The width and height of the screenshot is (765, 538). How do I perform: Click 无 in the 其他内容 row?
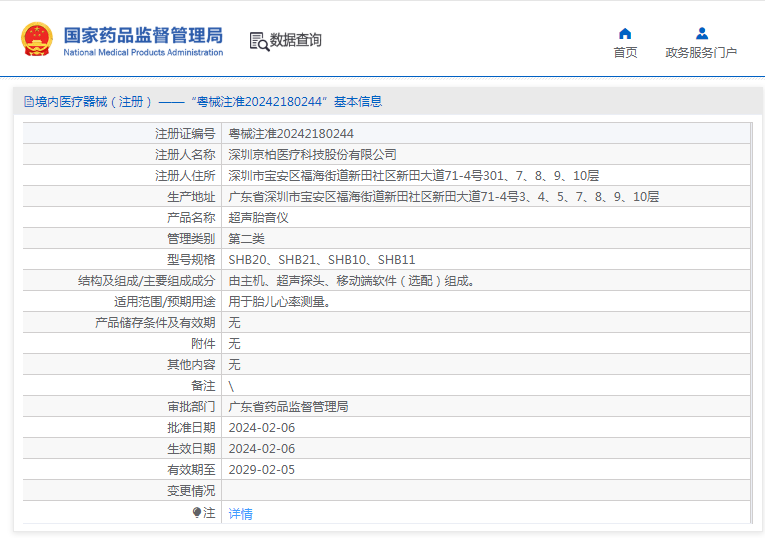(x=234, y=364)
